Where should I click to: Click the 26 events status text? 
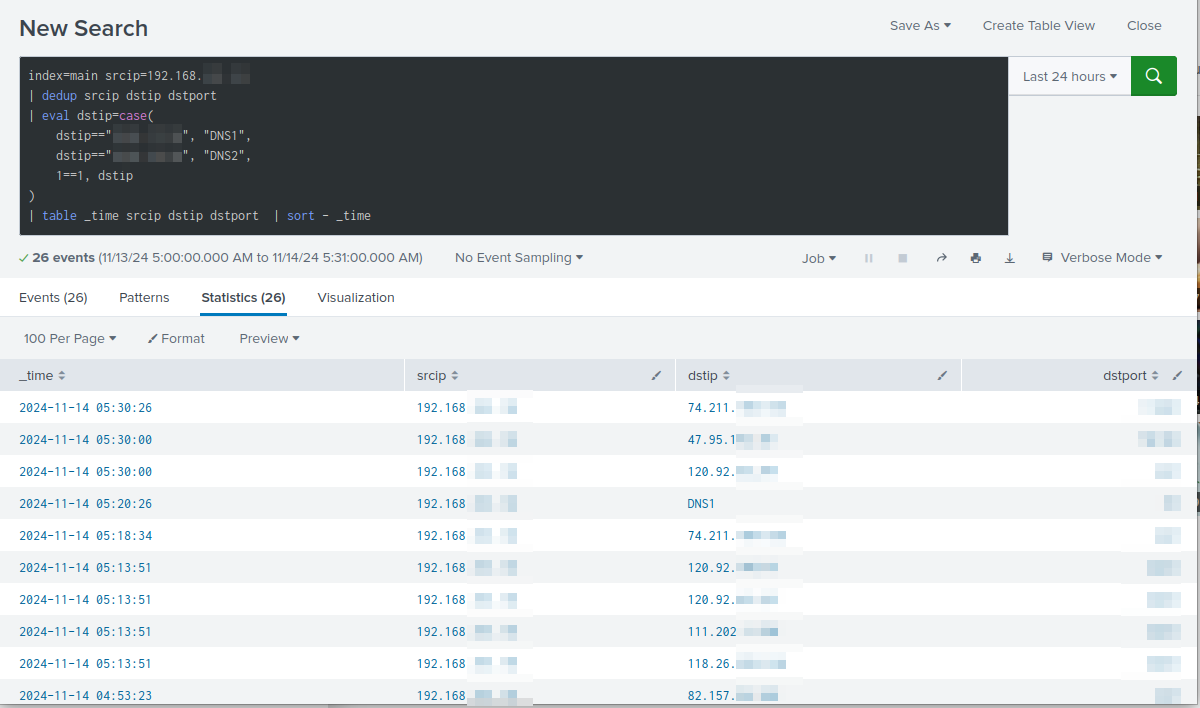click(x=63, y=258)
